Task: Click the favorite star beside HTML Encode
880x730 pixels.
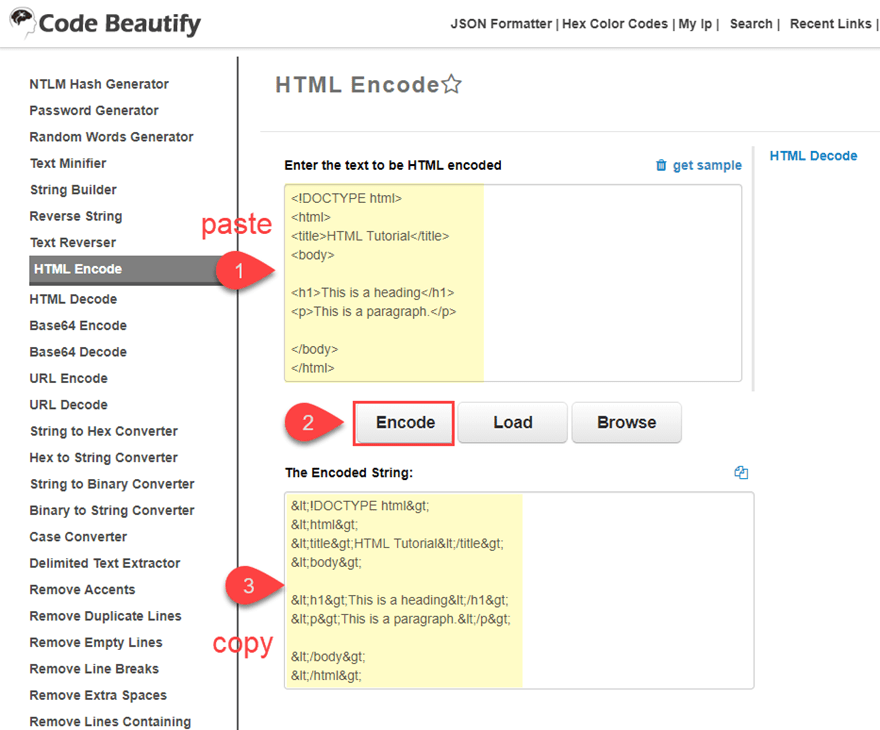Action: click(x=452, y=85)
